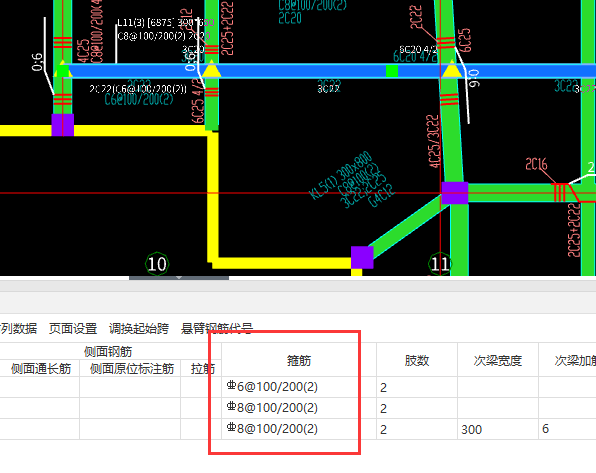Click the 4C25/3C22 vertical rebar label

tap(434, 141)
